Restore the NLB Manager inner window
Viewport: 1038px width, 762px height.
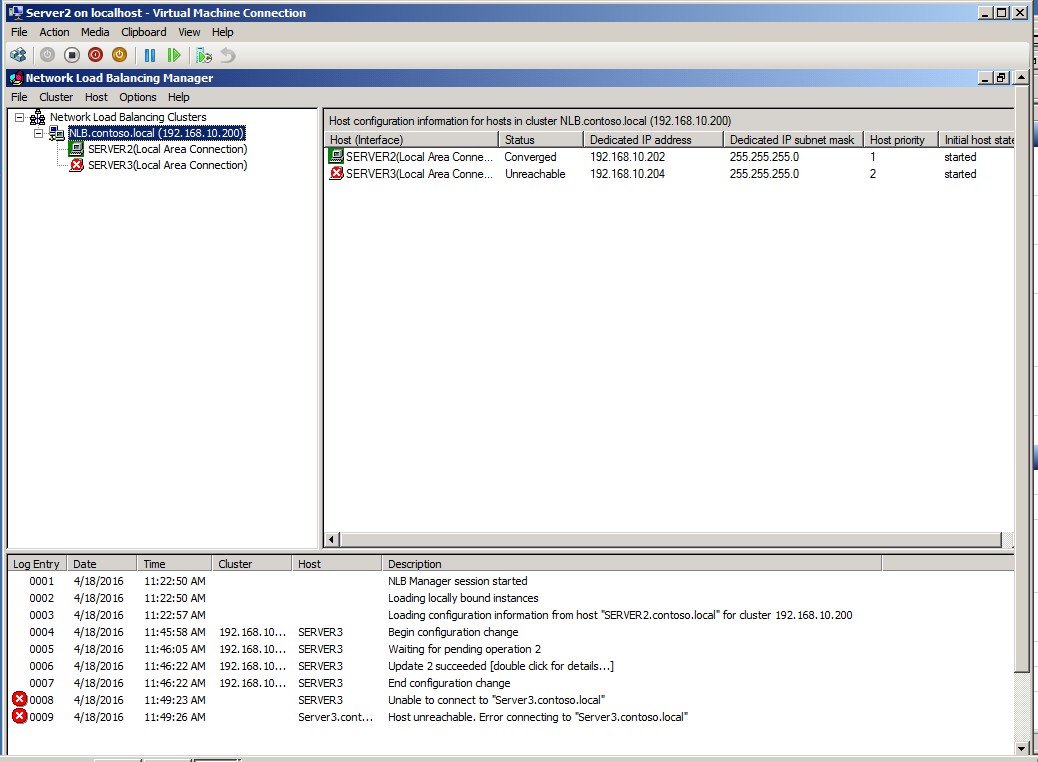coord(1002,77)
